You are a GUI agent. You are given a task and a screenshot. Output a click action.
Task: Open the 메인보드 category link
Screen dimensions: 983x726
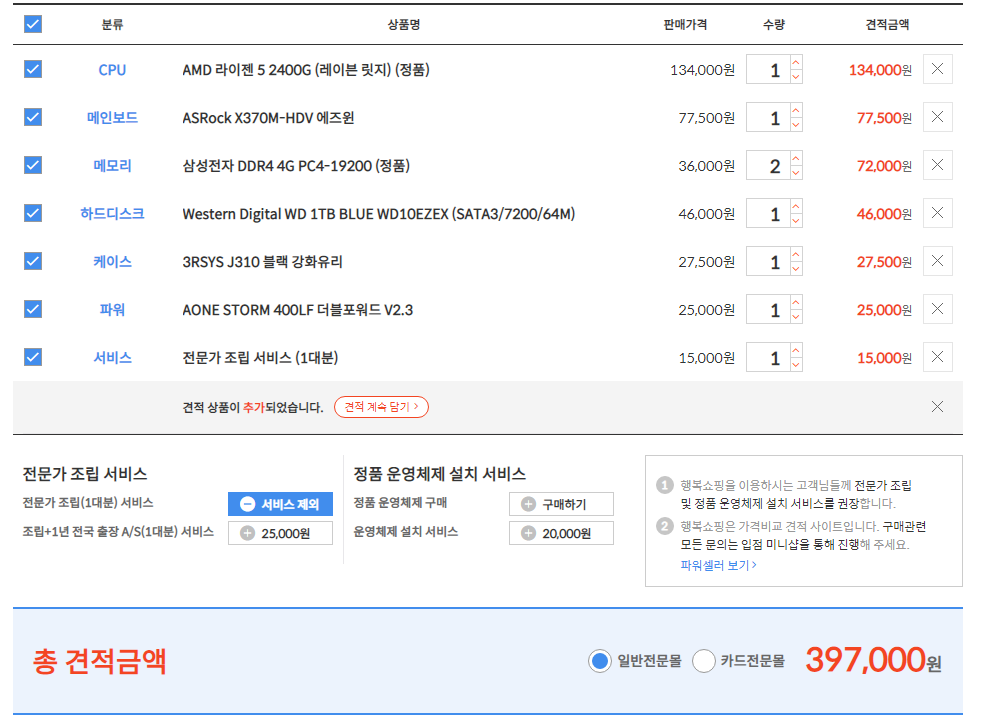[x=112, y=117]
